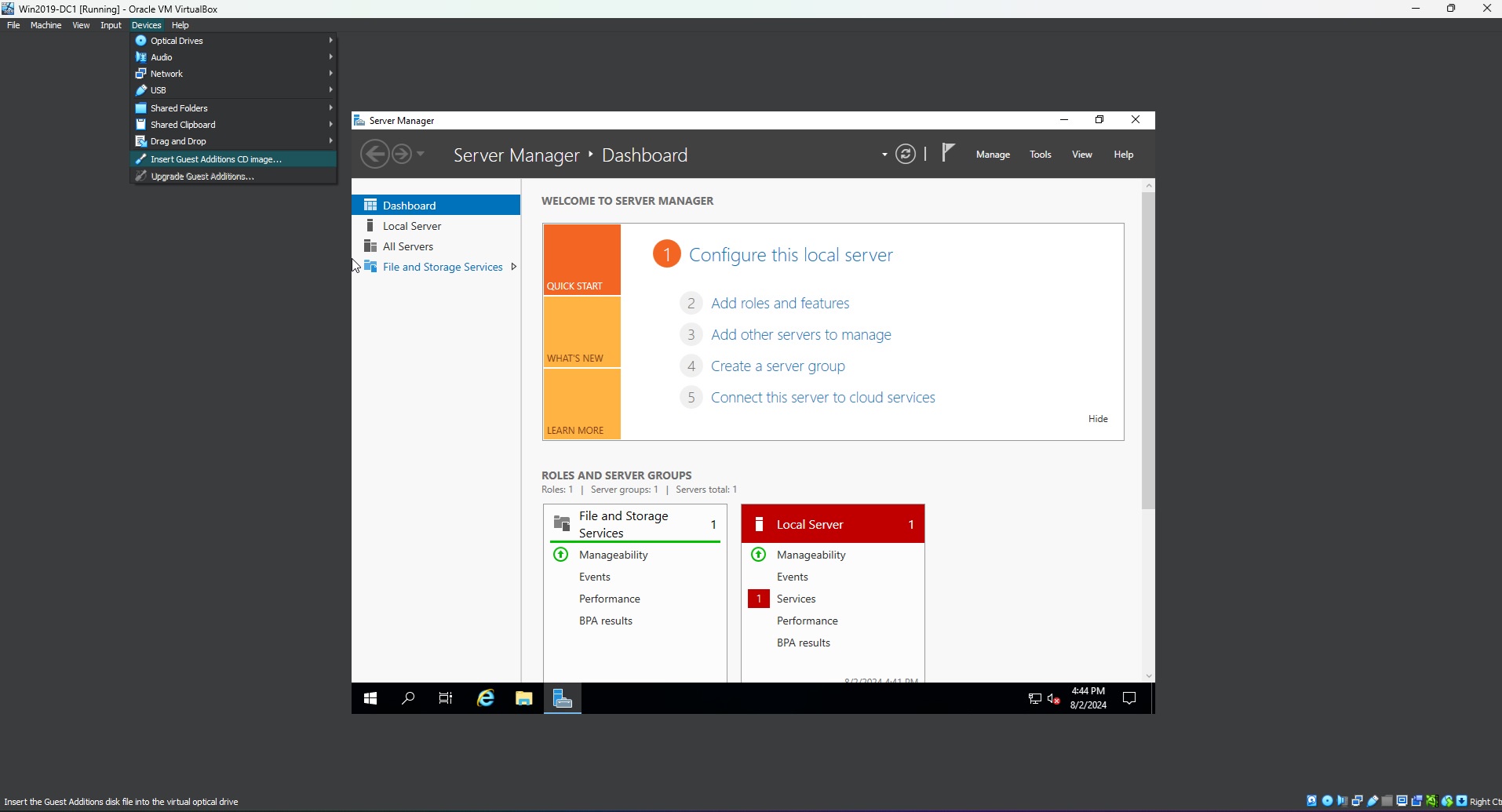Open File Explorer from the taskbar

pos(523,697)
